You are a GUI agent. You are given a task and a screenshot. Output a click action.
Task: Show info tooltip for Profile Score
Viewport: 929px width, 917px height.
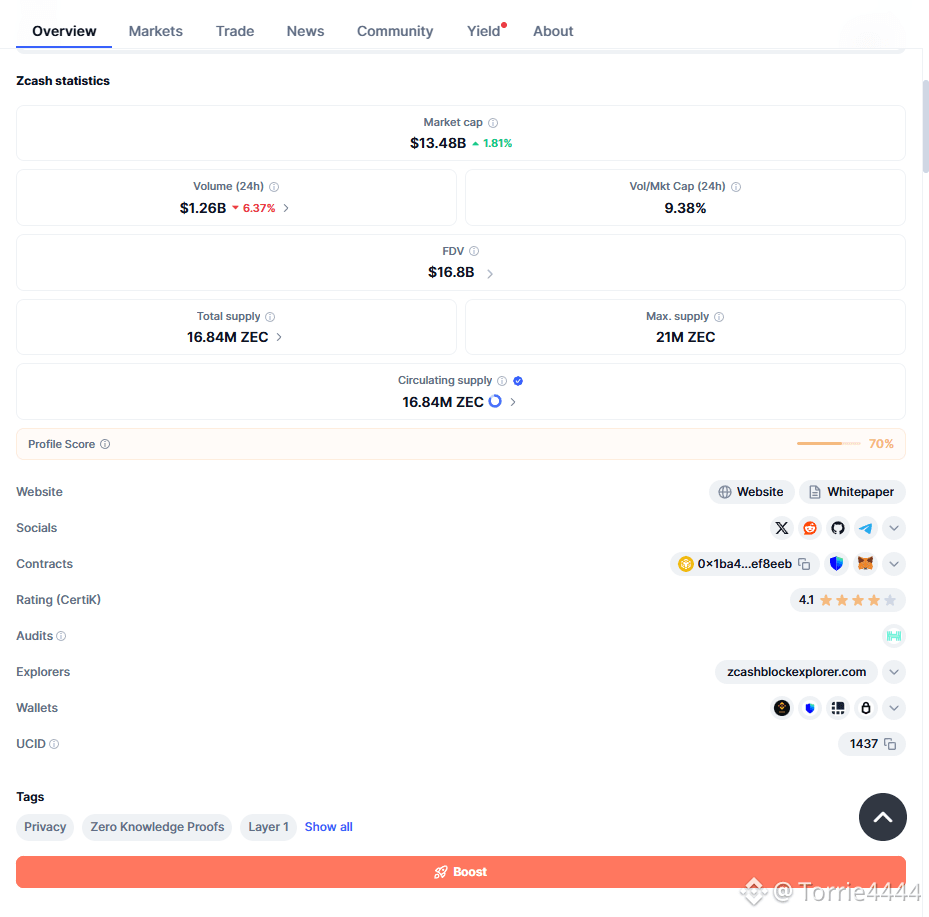[x=105, y=444]
